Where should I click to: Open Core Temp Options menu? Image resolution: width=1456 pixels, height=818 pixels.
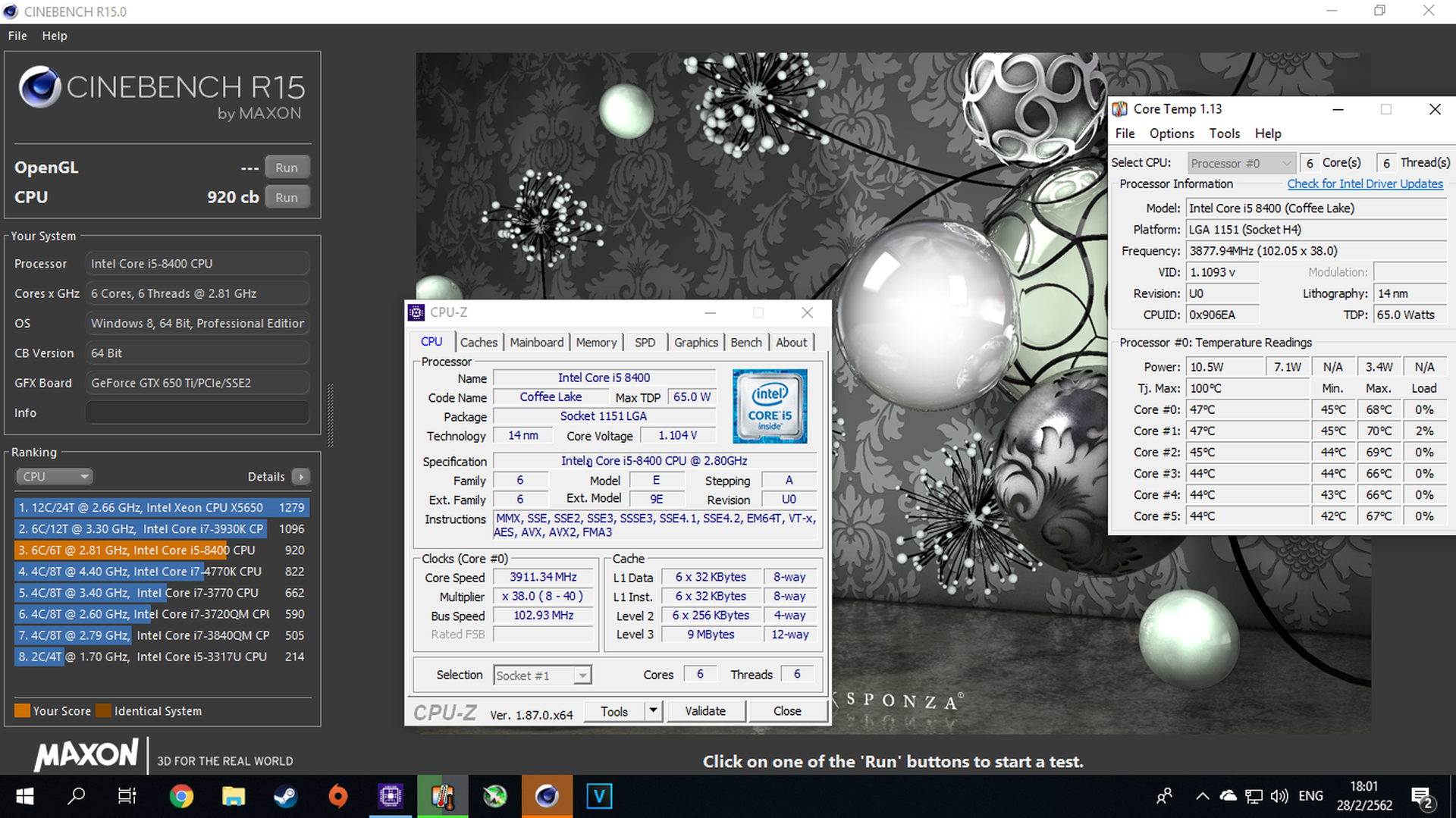point(1172,133)
